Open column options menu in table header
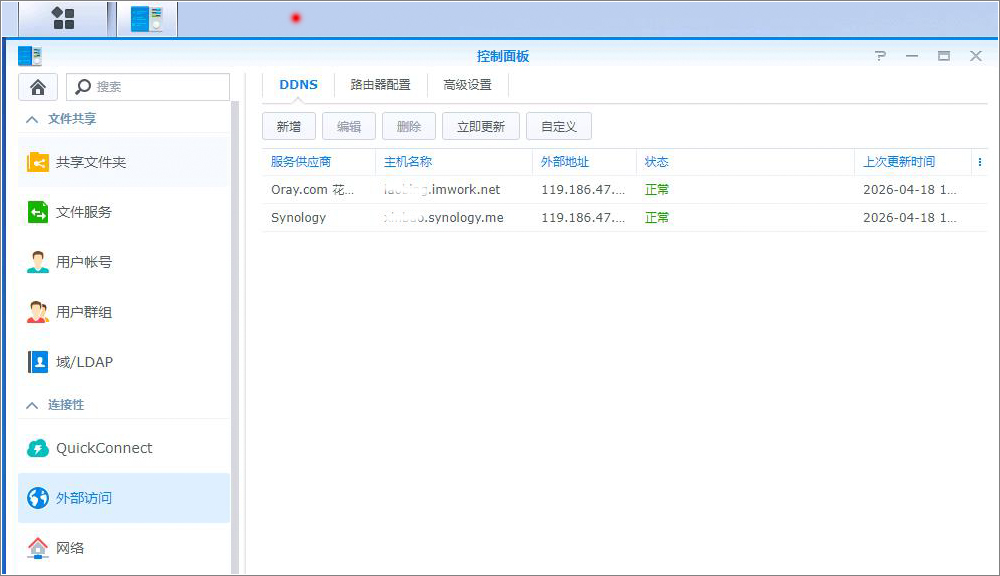This screenshot has width=1000, height=576. coord(979,162)
